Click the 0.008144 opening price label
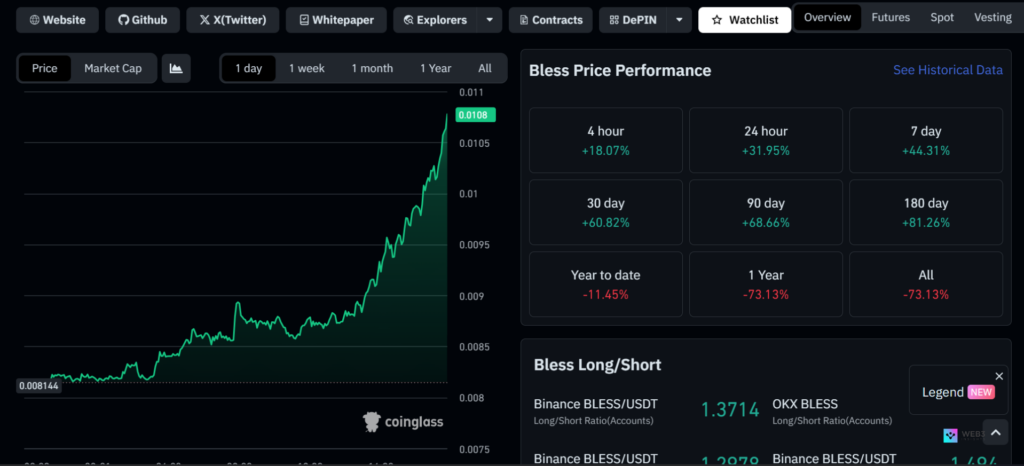 (x=39, y=386)
